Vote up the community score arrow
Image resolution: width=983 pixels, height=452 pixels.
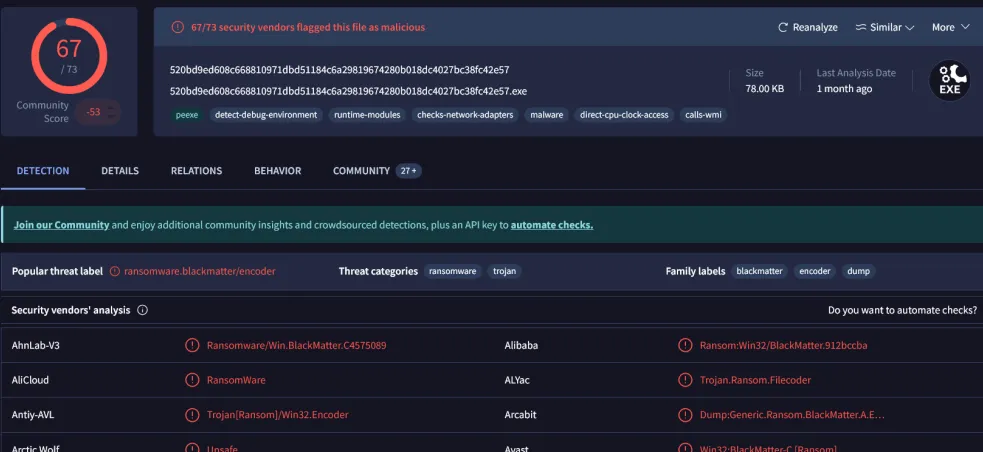(111, 108)
